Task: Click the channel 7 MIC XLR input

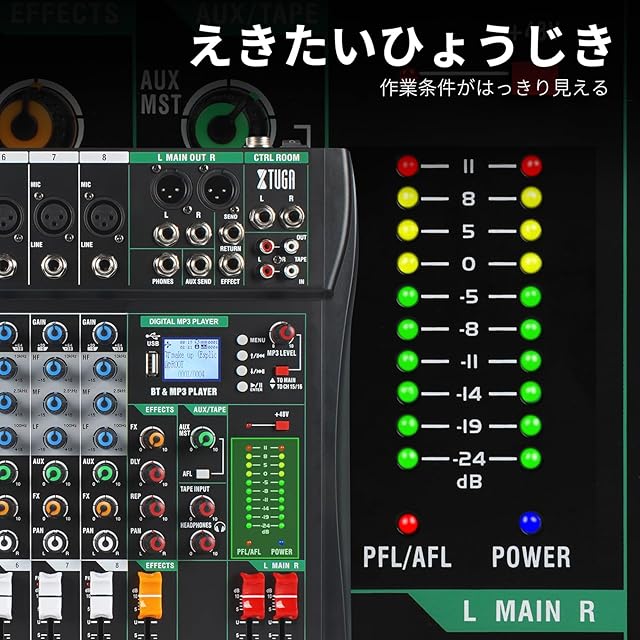Action: pyautogui.click(x=54, y=218)
